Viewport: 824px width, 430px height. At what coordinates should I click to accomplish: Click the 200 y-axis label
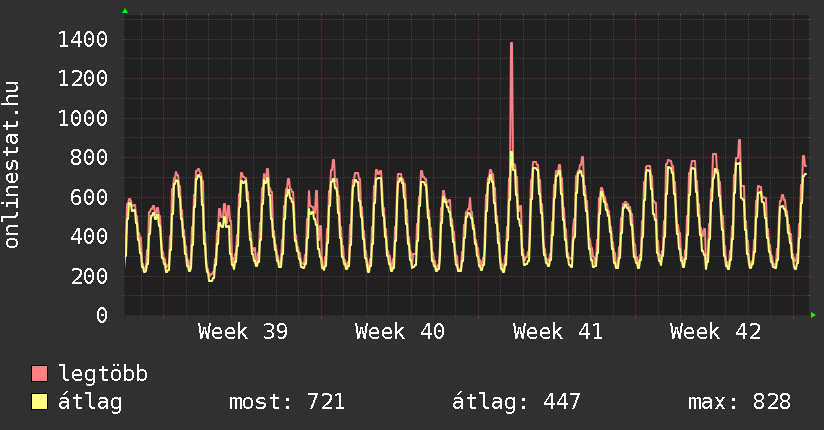tap(89, 276)
